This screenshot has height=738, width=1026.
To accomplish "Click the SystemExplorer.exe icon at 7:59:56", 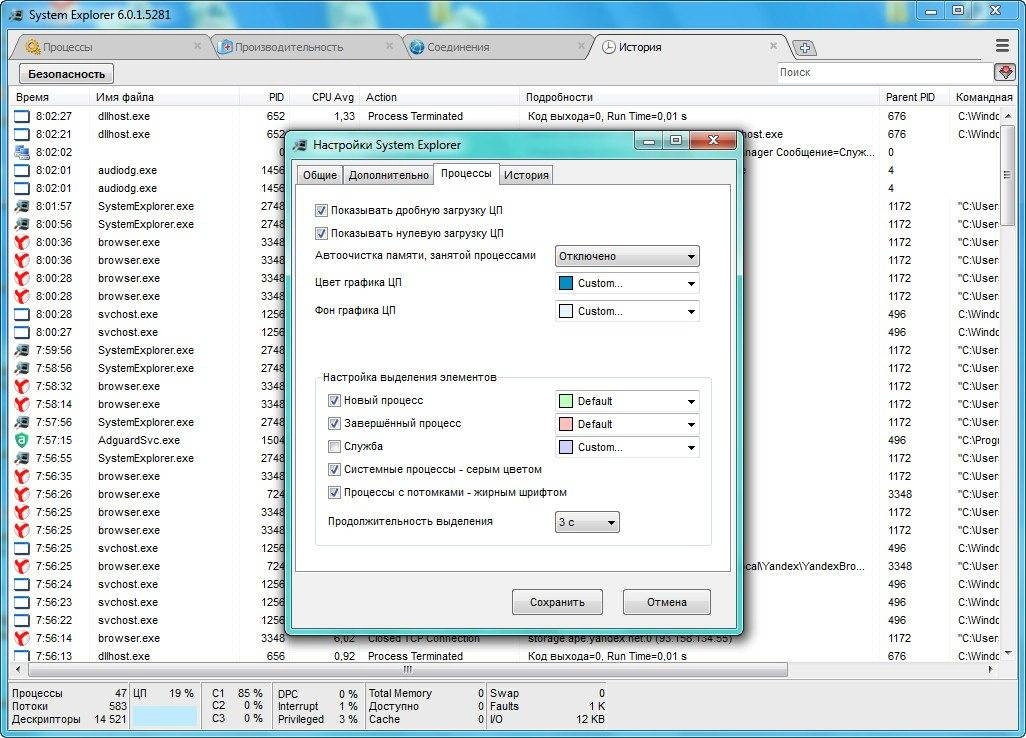I will (22, 350).
